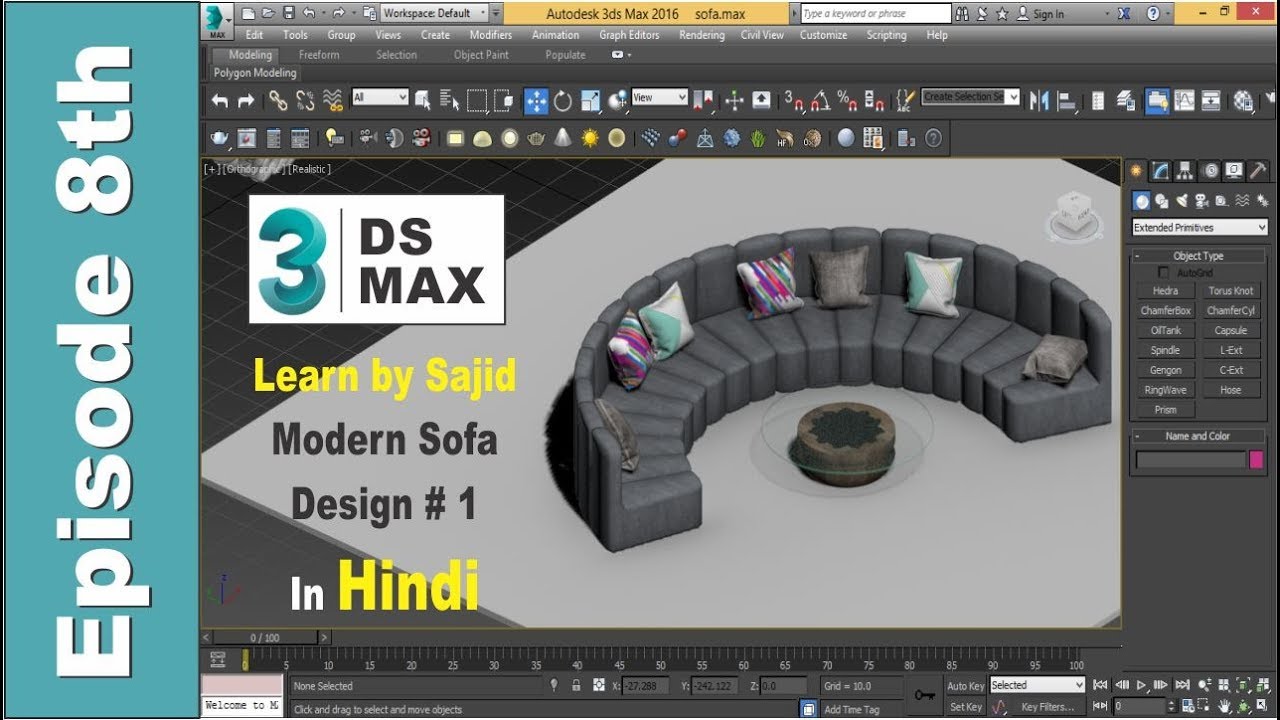Click the Align tool icon
This screenshot has width=1280, height=720.
1067,100
